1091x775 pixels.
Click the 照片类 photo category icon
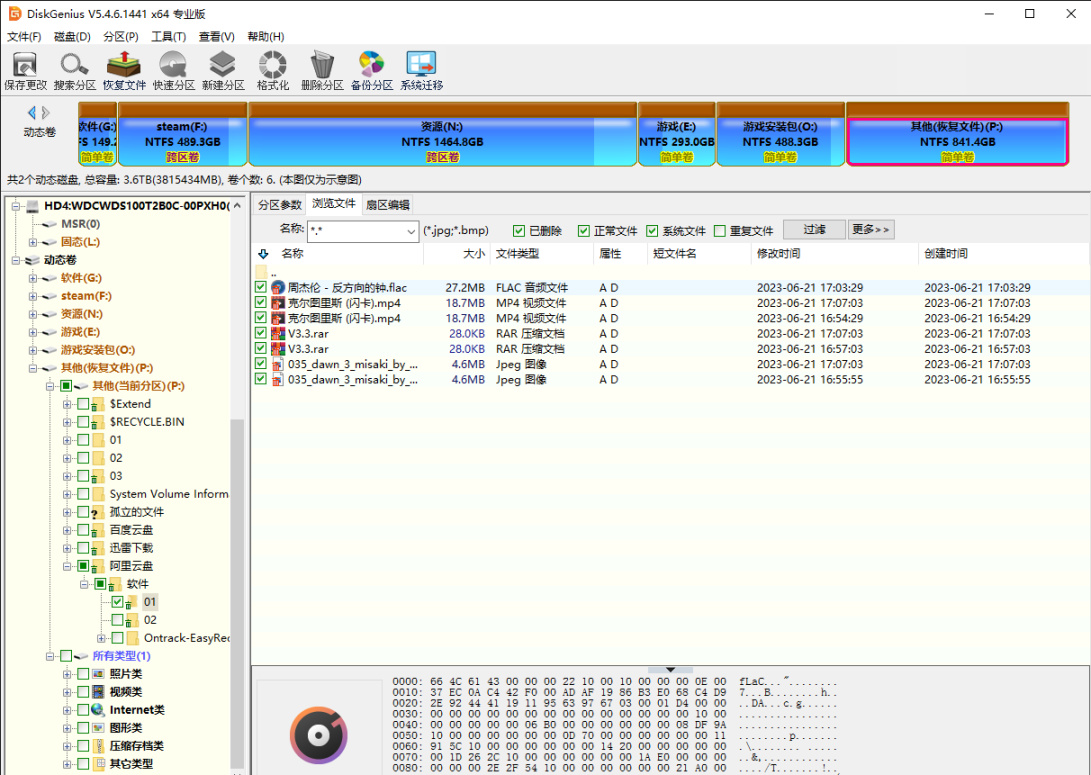click(99, 673)
